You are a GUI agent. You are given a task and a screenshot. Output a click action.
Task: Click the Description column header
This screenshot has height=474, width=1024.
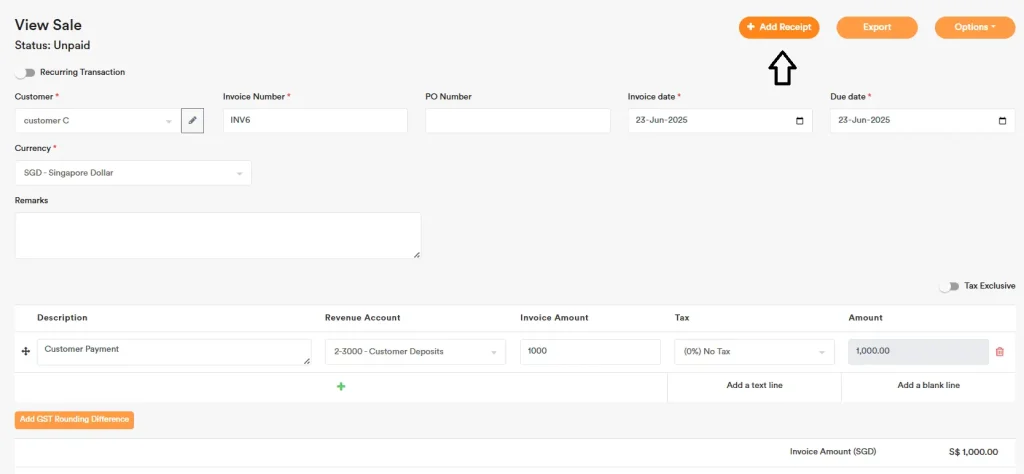coord(62,318)
